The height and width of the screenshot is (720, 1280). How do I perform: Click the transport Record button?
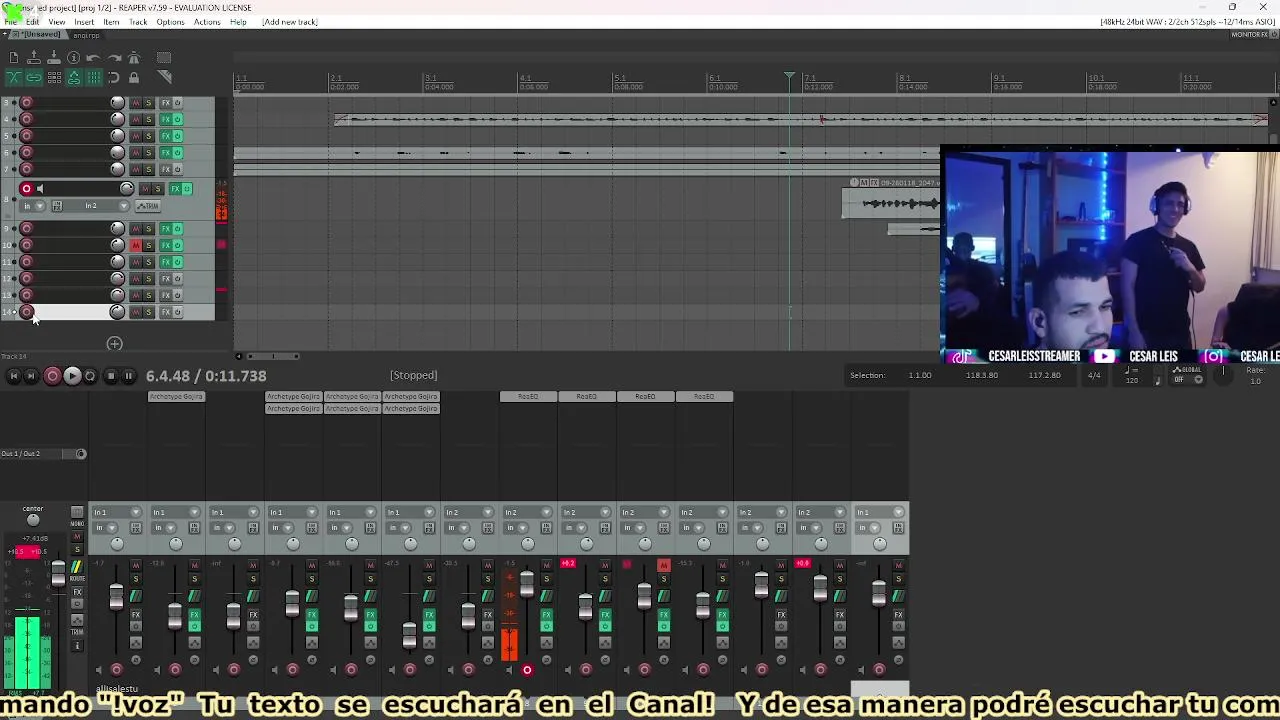(53, 376)
